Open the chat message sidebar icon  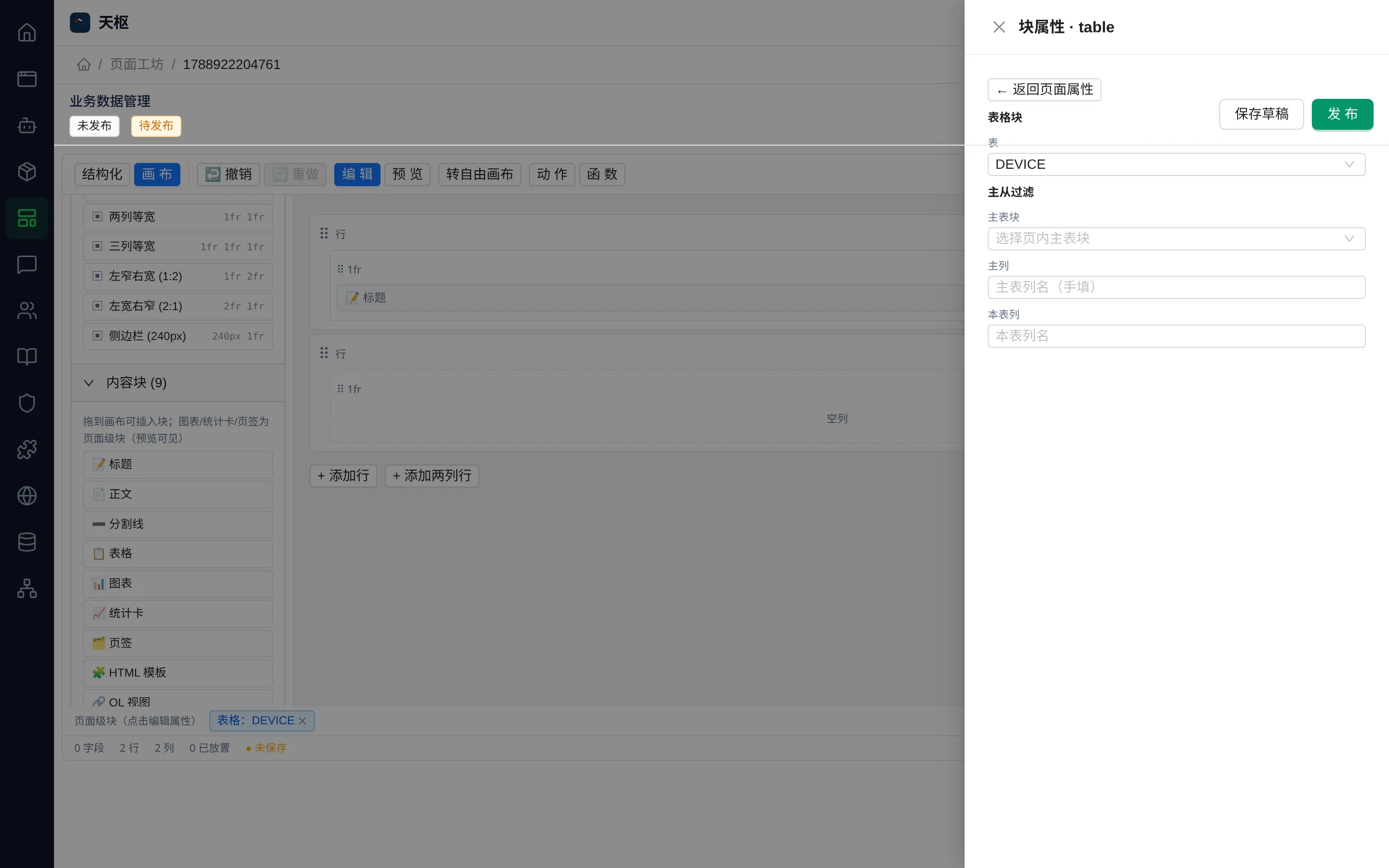(27, 264)
